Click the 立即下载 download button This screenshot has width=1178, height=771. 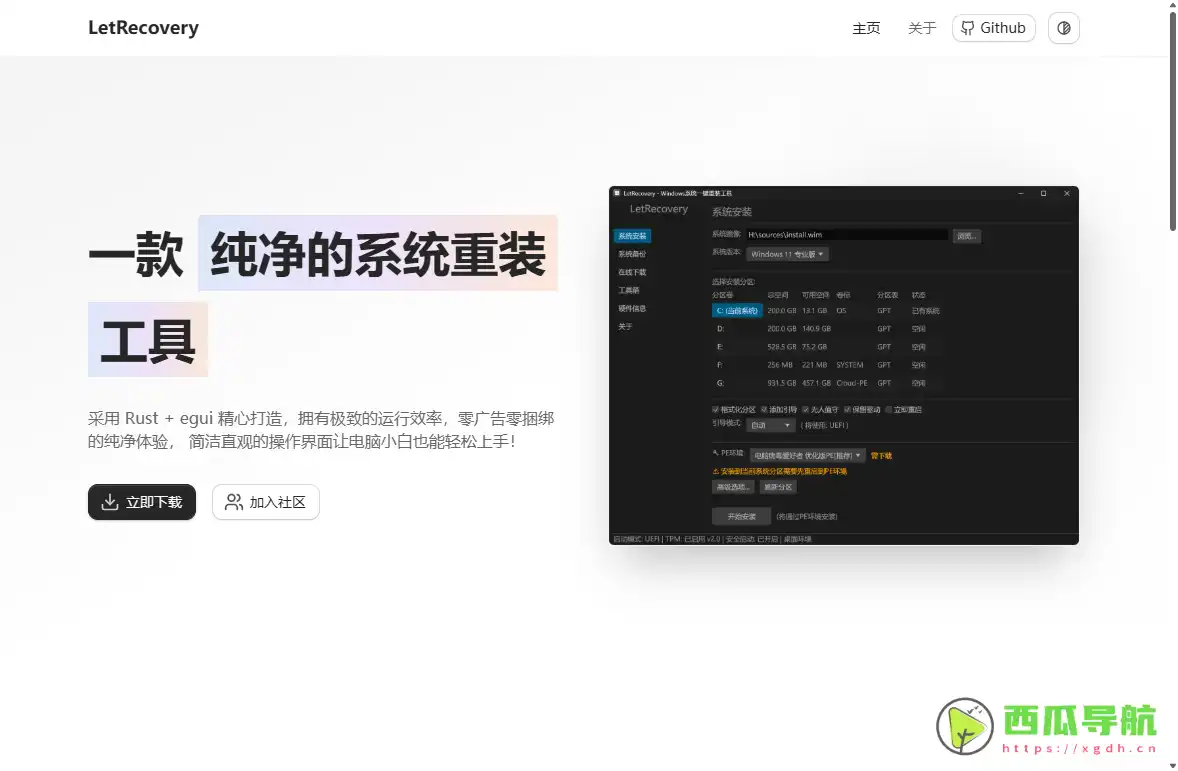tap(142, 501)
